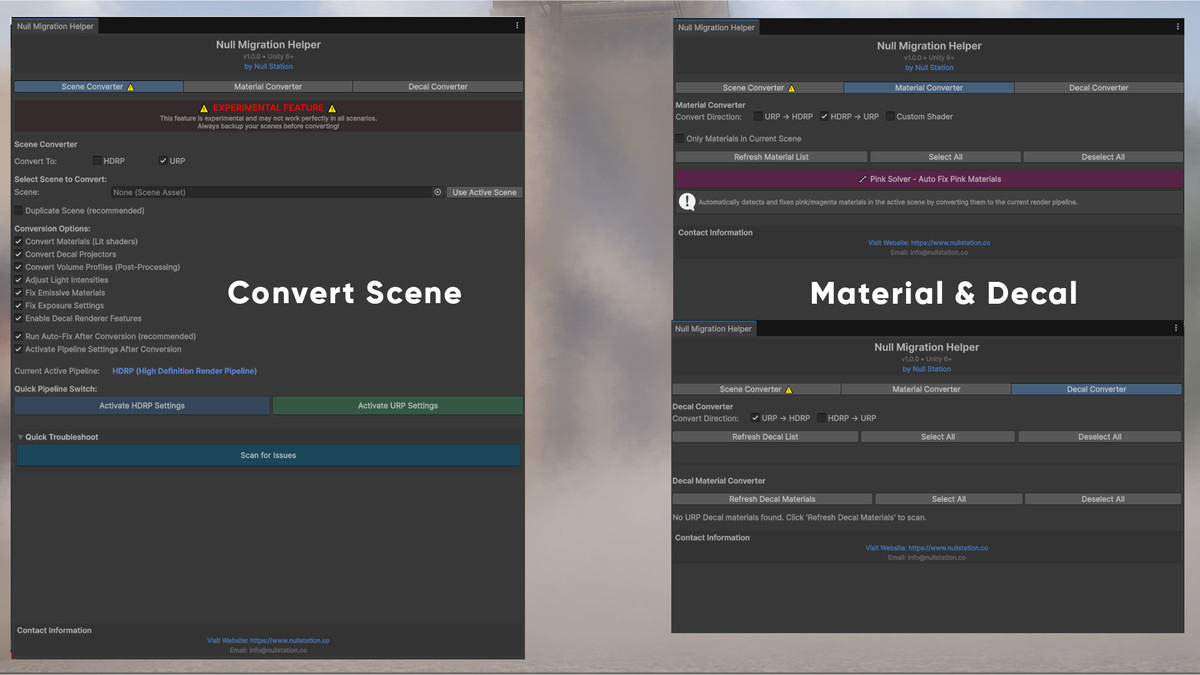Switch to Material Converter tab in the left window
The height and width of the screenshot is (675, 1200).
tap(268, 87)
